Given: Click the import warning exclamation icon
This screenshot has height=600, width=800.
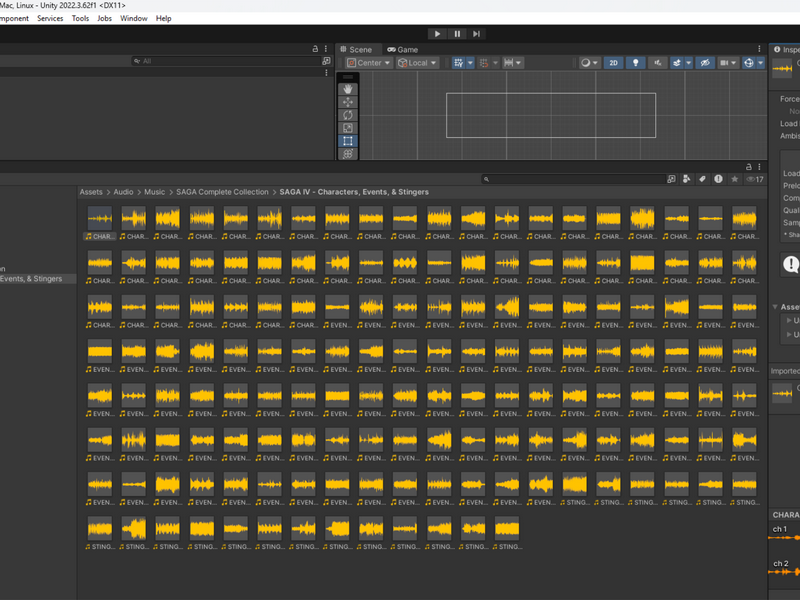Looking at the screenshot, I should 791,264.
